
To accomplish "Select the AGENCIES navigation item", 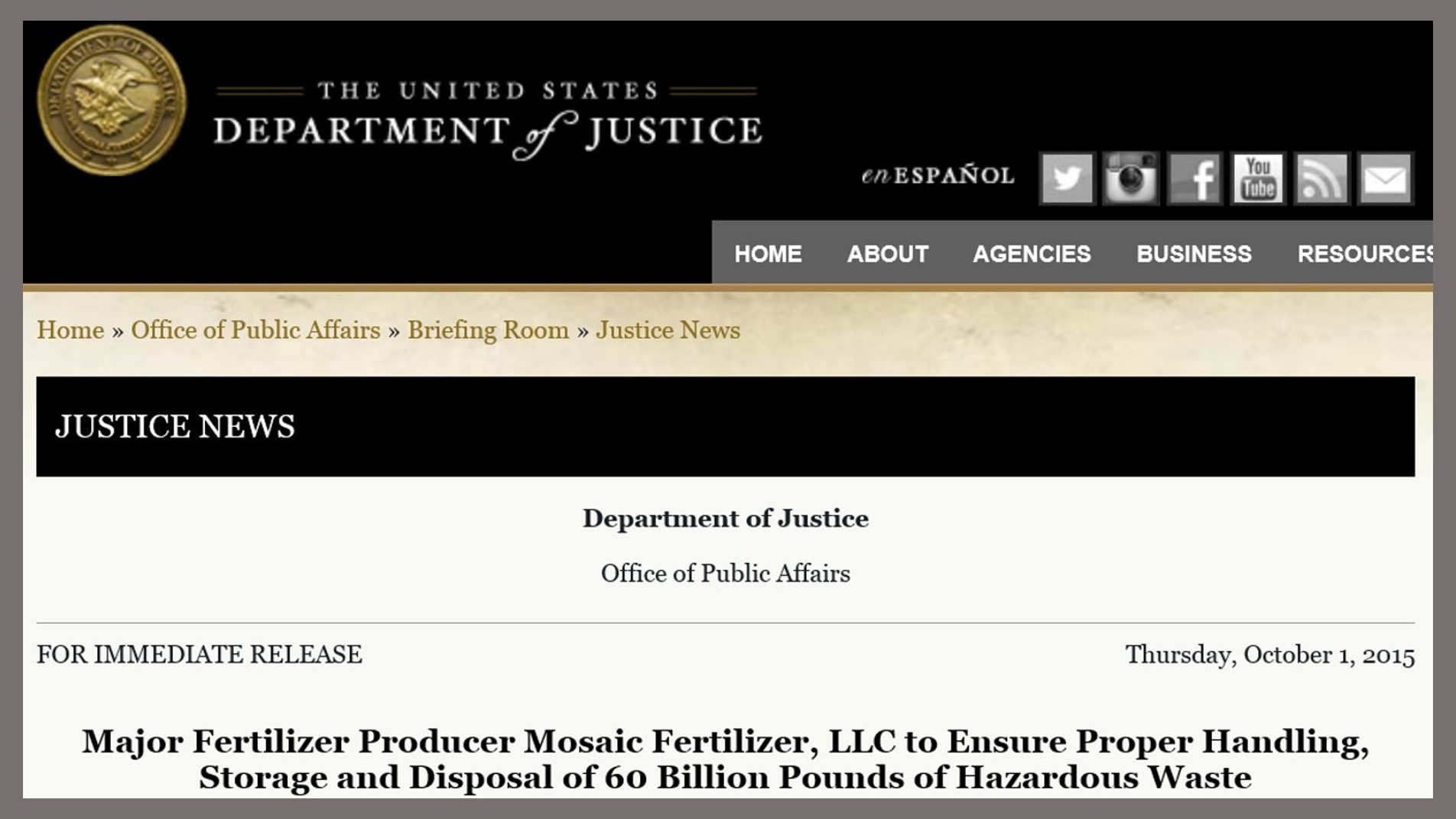I will (1032, 254).
